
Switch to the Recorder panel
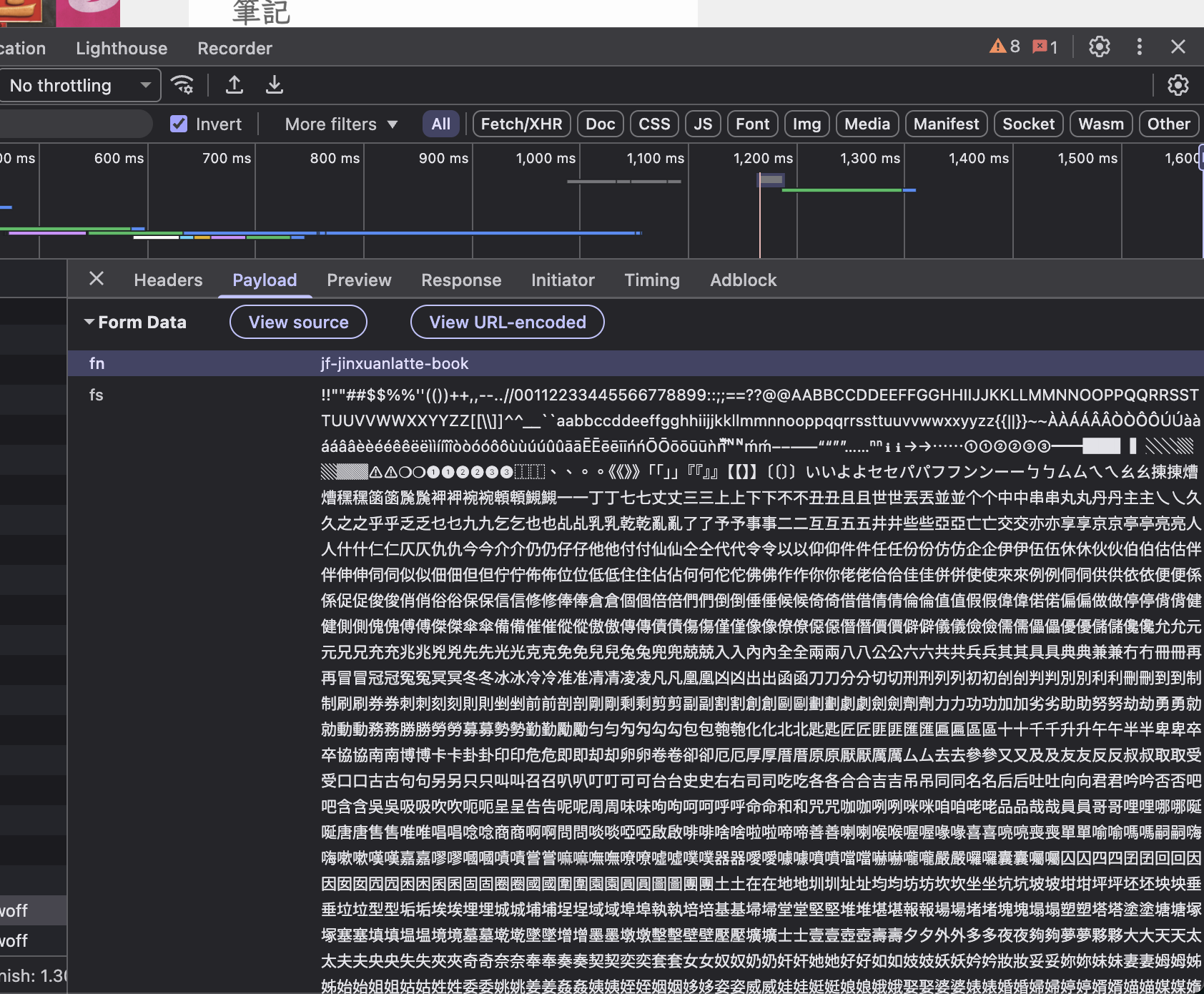235,48
